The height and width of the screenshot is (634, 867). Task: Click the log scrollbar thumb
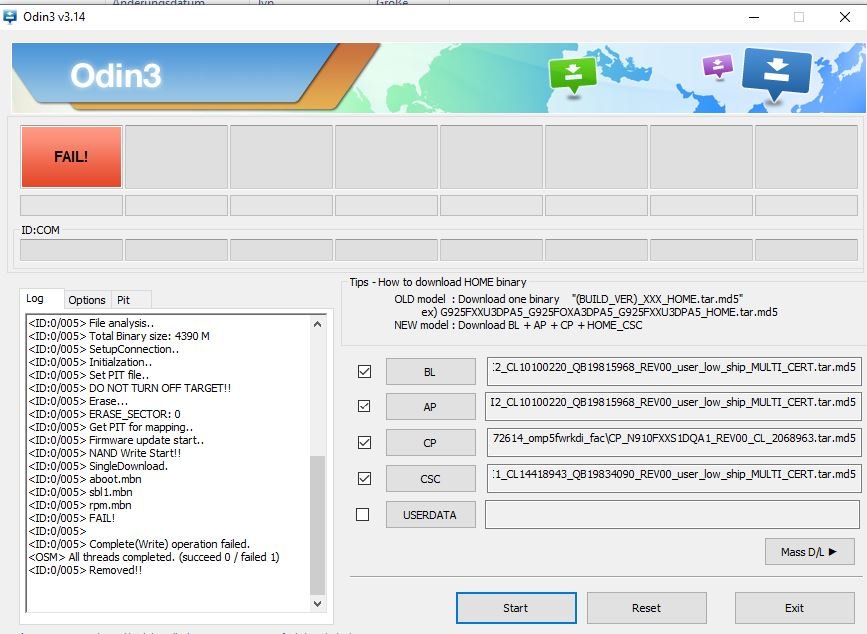click(317, 525)
